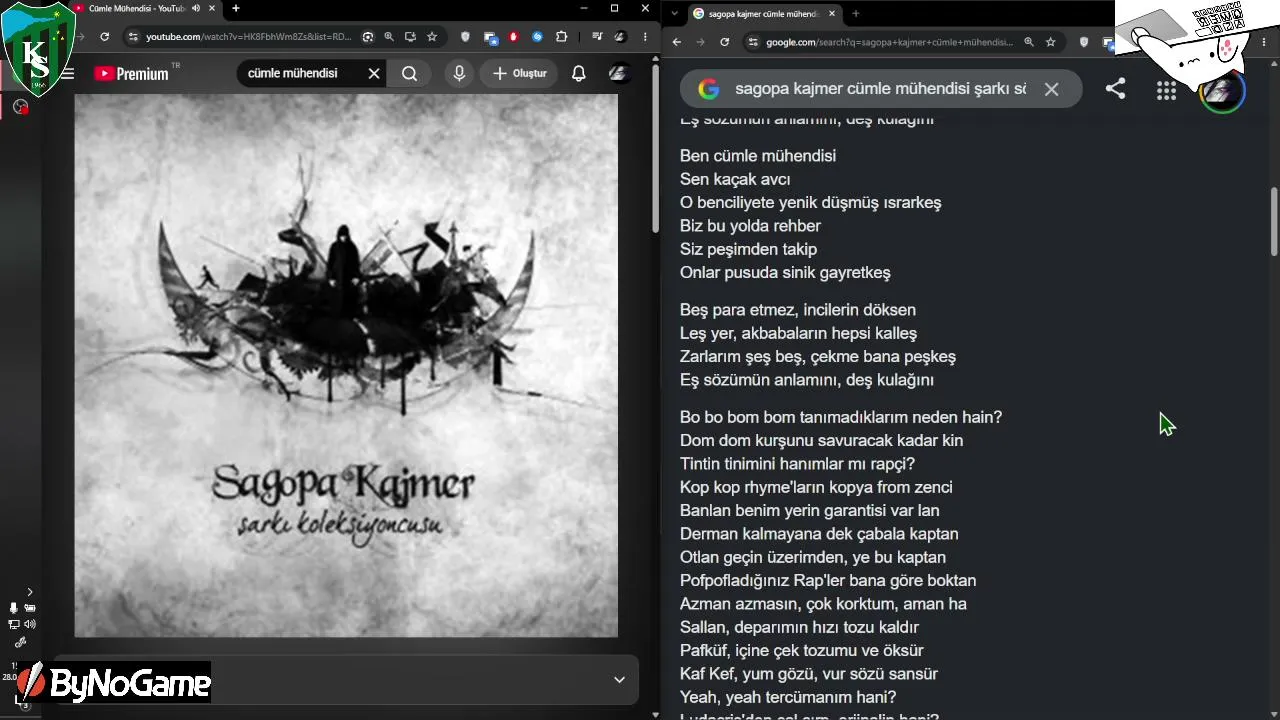Reload the YouTube page
The image size is (1280, 720).
point(105,37)
